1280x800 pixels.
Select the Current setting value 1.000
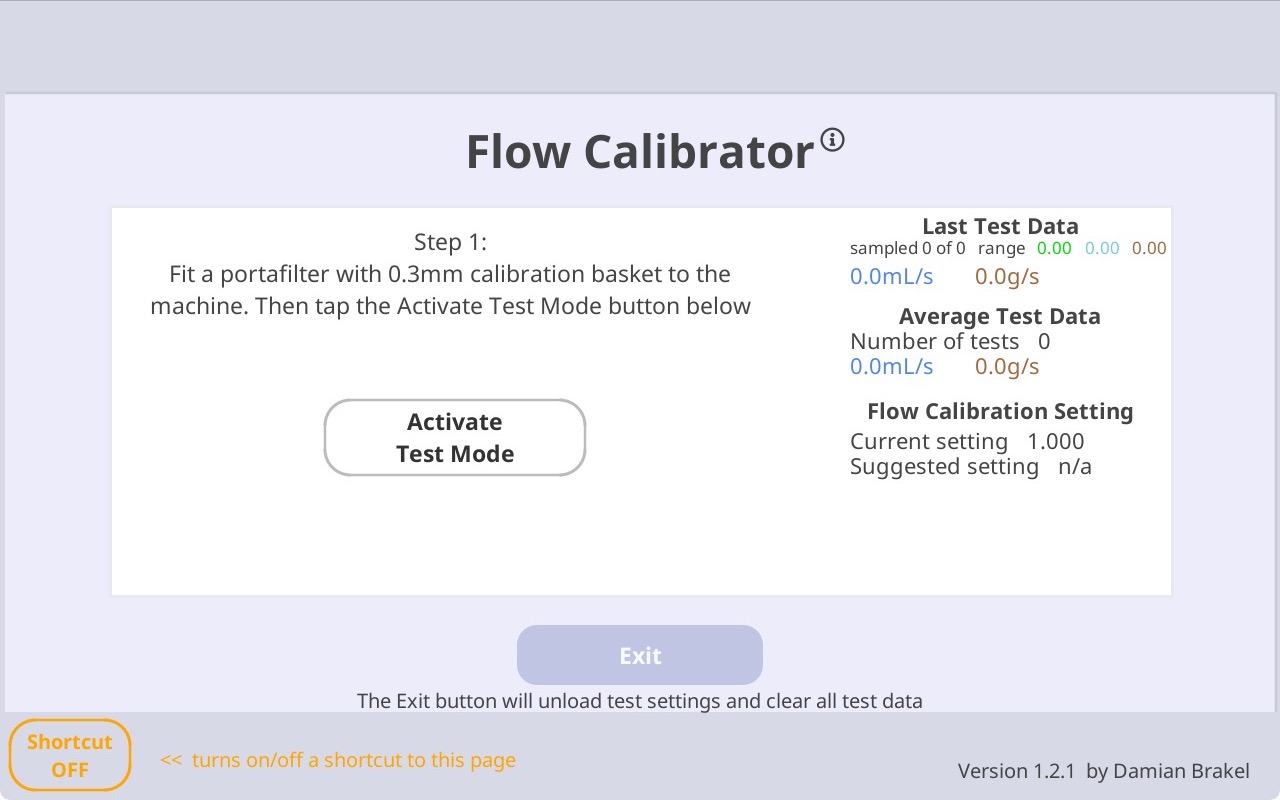pos(1056,441)
